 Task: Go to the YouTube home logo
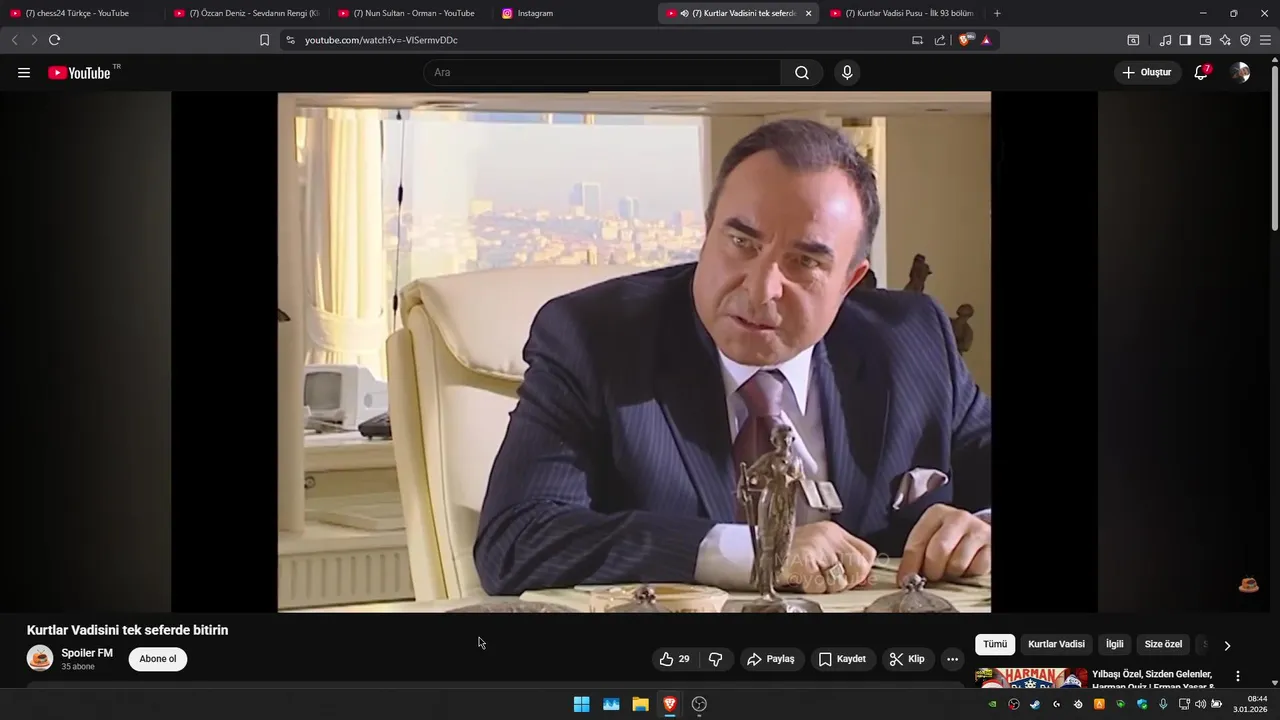coord(79,72)
